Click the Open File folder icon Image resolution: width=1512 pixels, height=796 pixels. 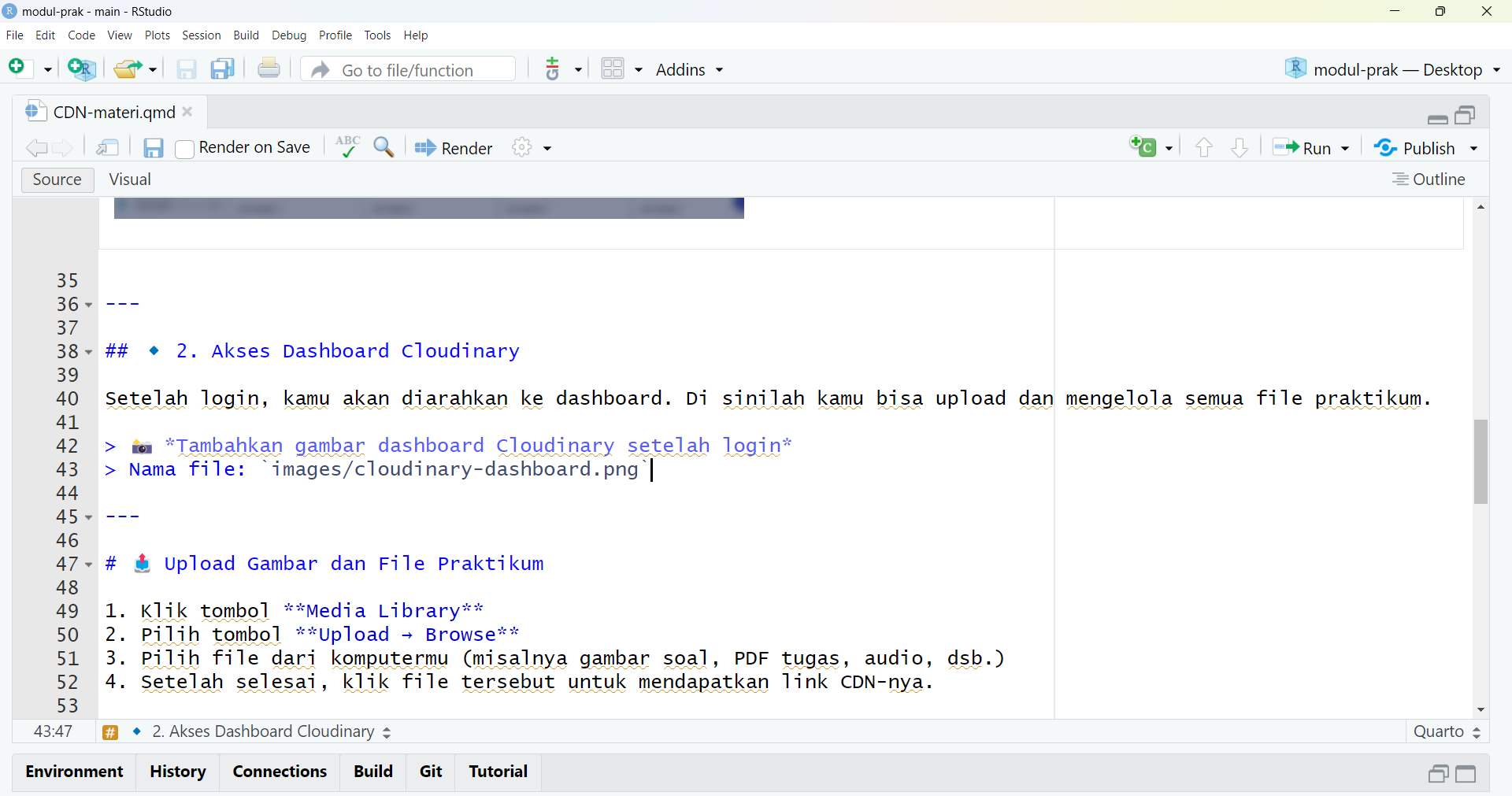(128, 69)
